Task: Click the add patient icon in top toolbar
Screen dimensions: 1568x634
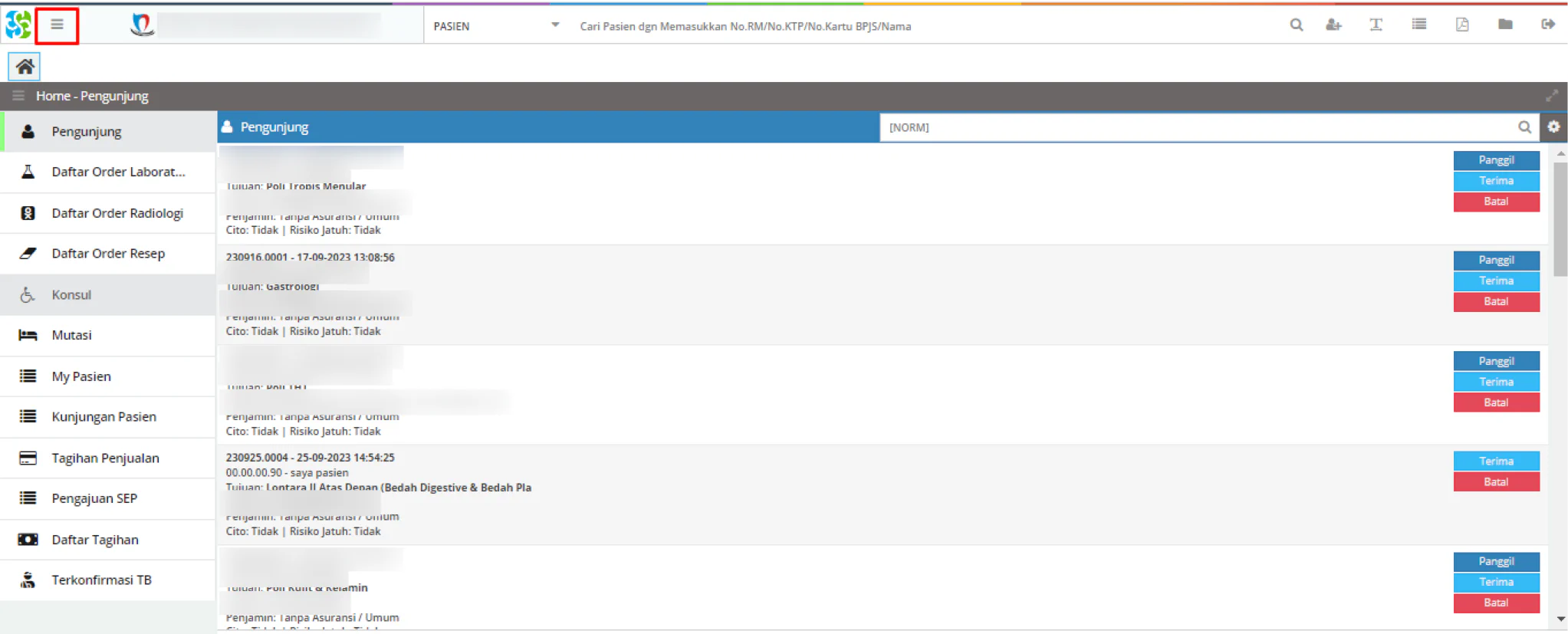Action: click(1333, 25)
